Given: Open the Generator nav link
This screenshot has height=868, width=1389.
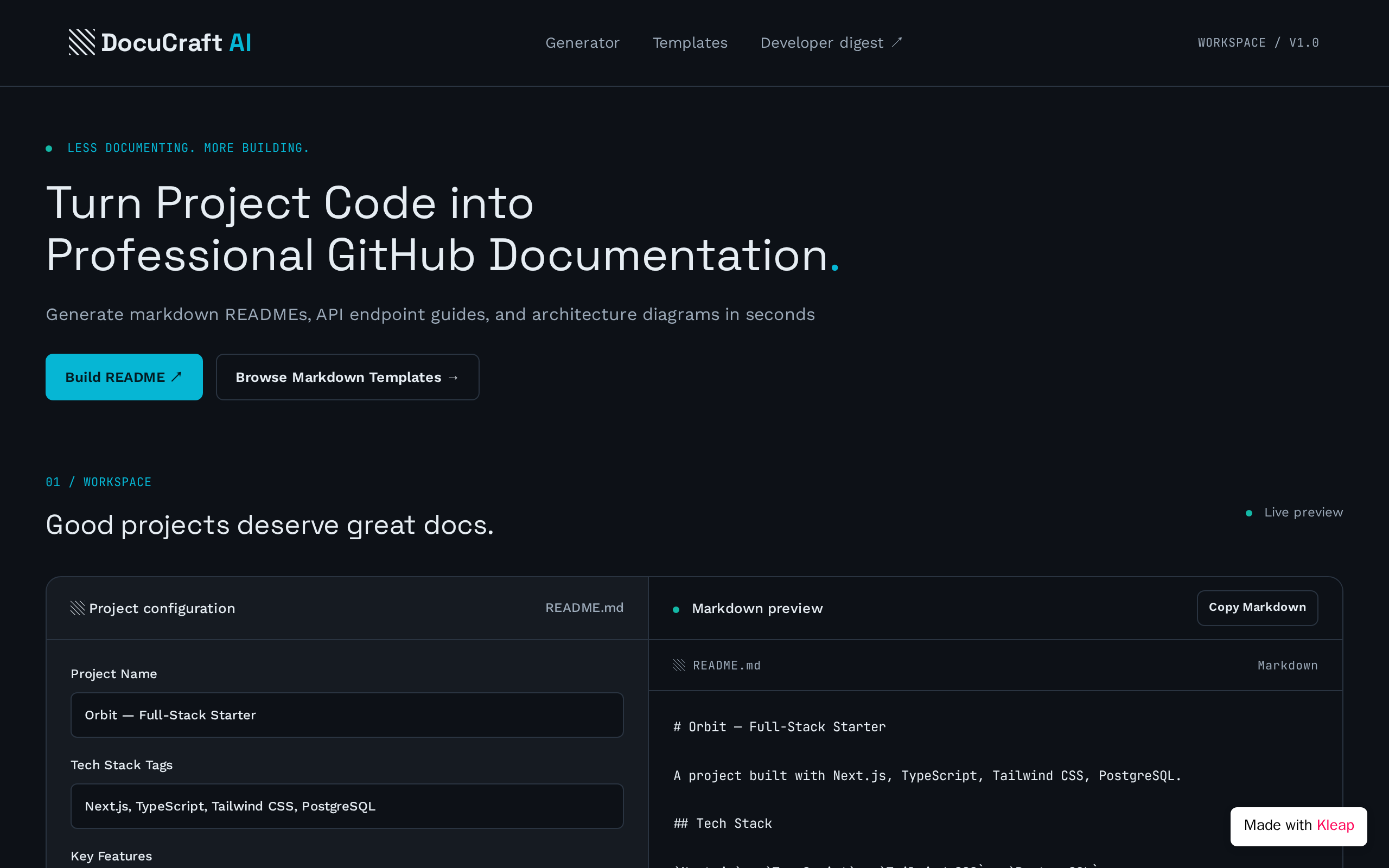Looking at the screenshot, I should 582,43.
